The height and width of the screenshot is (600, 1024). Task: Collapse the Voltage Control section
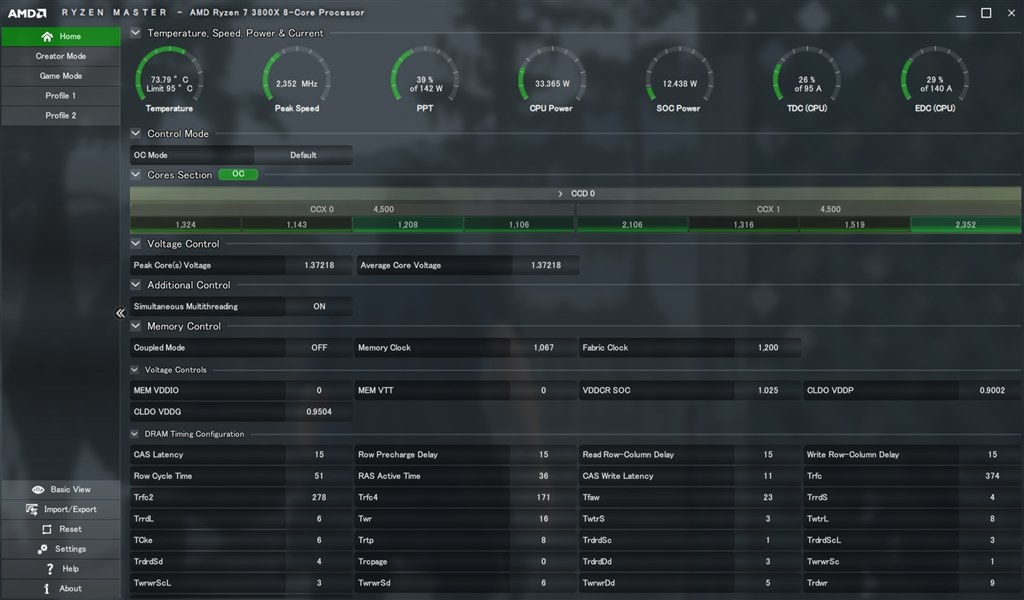(135, 244)
